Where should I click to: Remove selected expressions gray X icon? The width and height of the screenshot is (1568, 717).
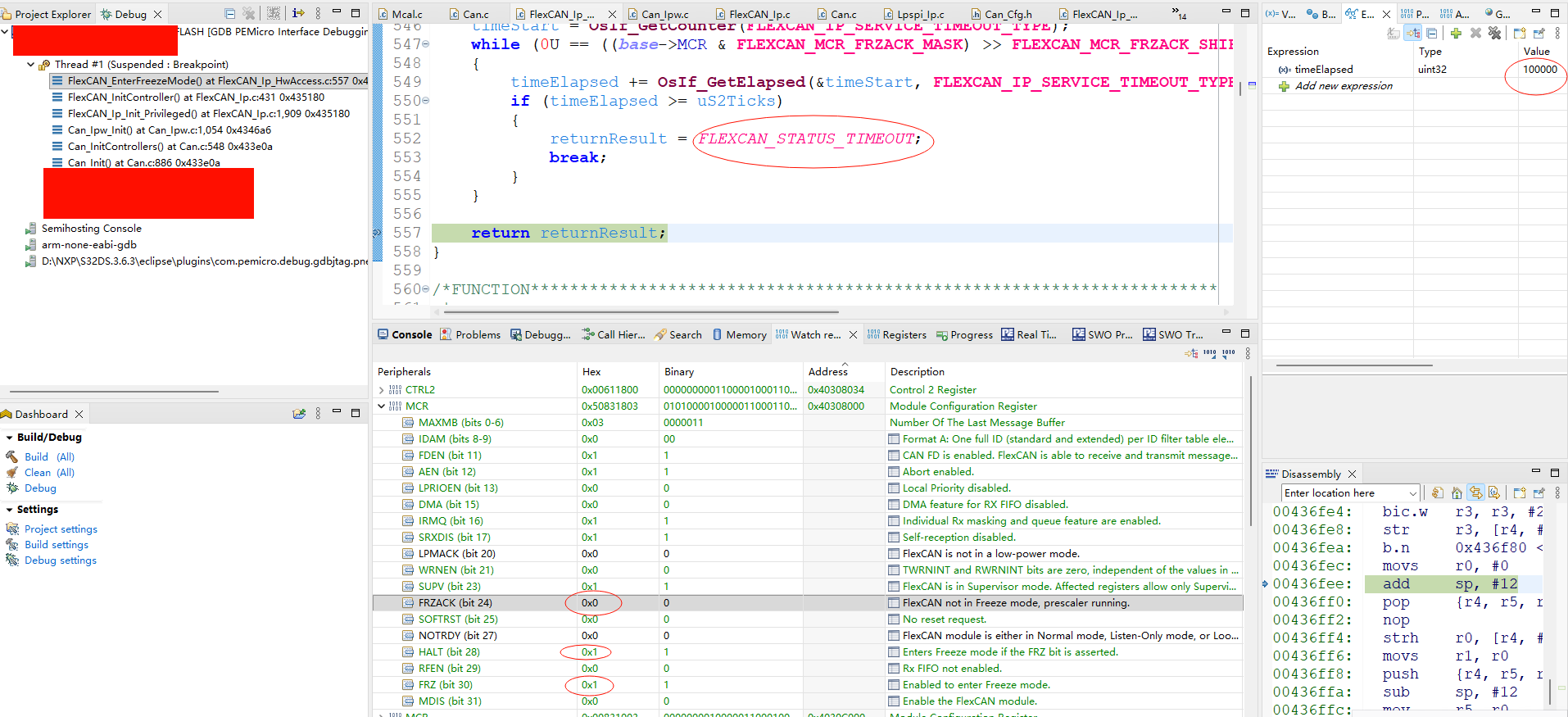coord(1475,33)
